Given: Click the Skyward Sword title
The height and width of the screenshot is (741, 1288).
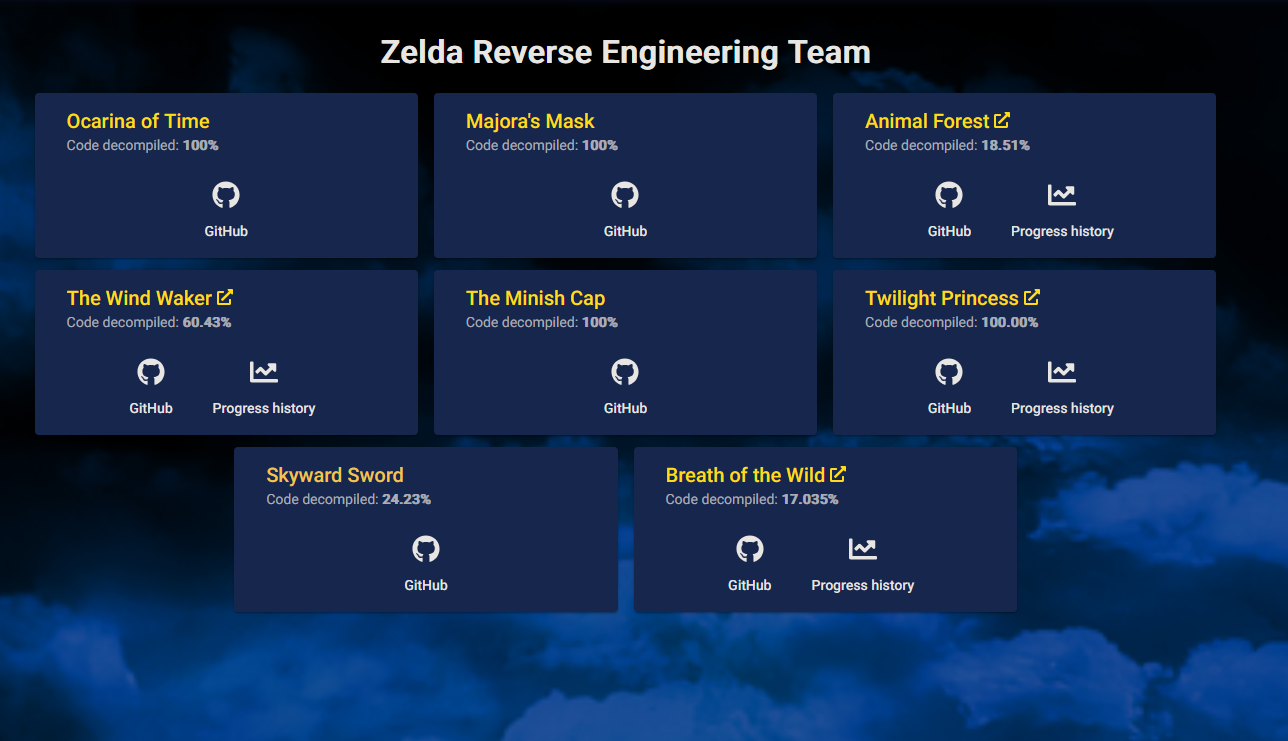Looking at the screenshot, I should pos(335,475).
